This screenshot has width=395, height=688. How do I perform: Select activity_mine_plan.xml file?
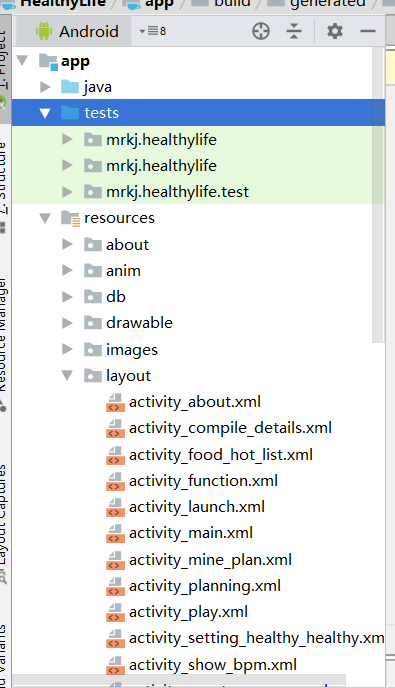(x=210, y=559)
